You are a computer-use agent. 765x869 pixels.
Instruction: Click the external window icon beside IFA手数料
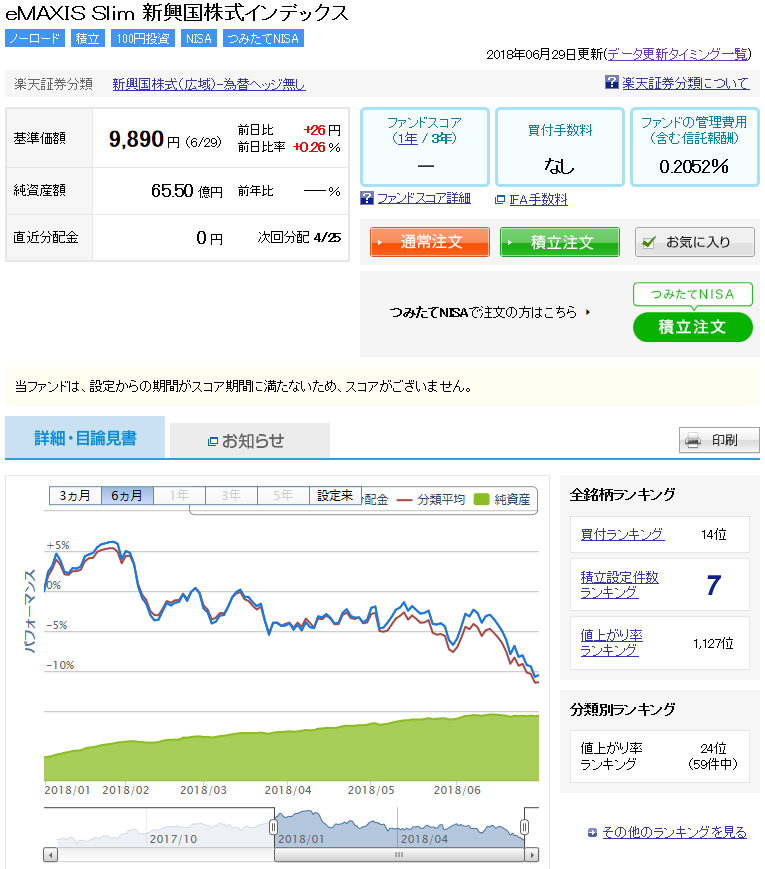click(499, 200)
